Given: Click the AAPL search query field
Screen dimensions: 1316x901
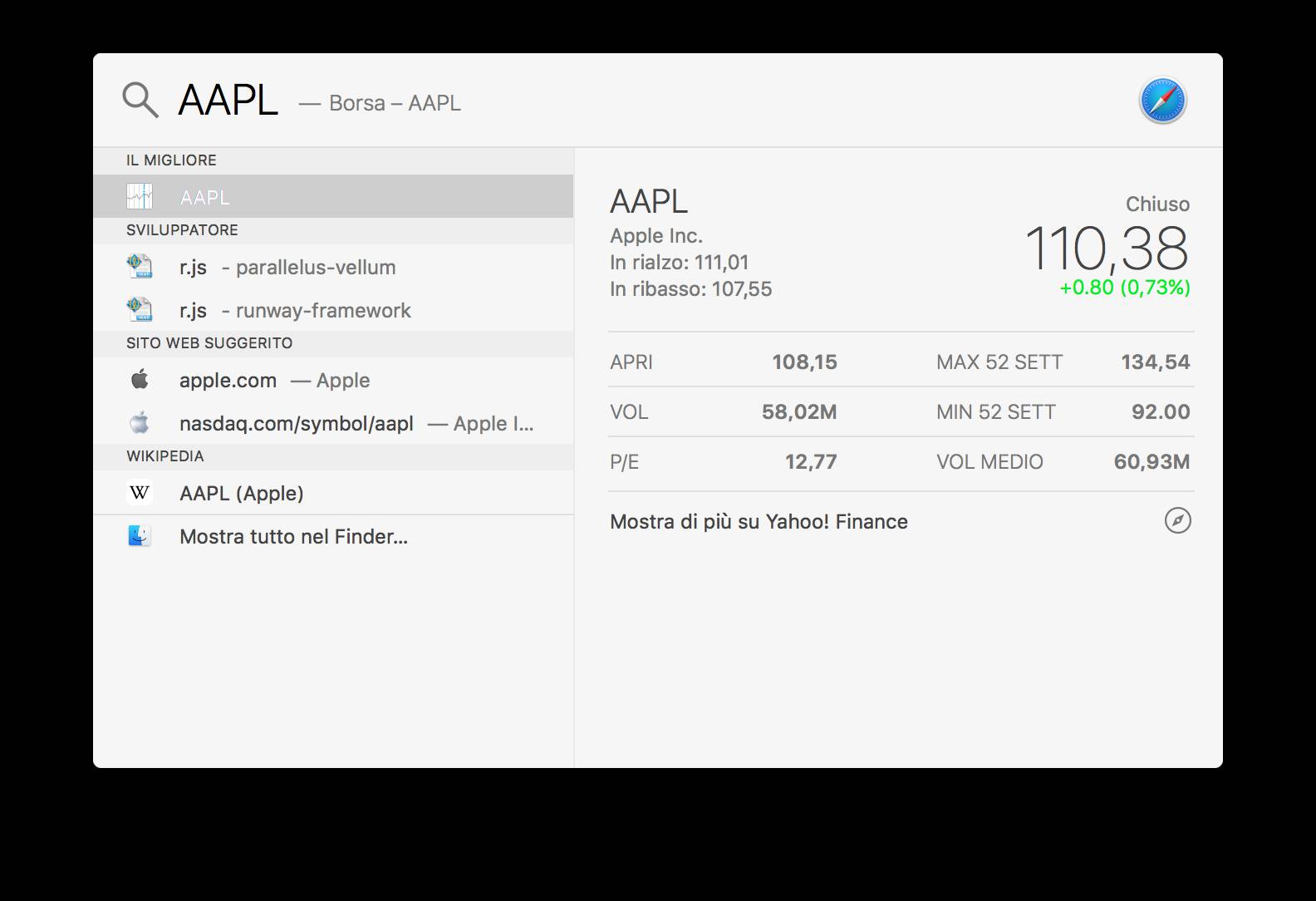Looking at the screenshot, I should coord(228,101).
